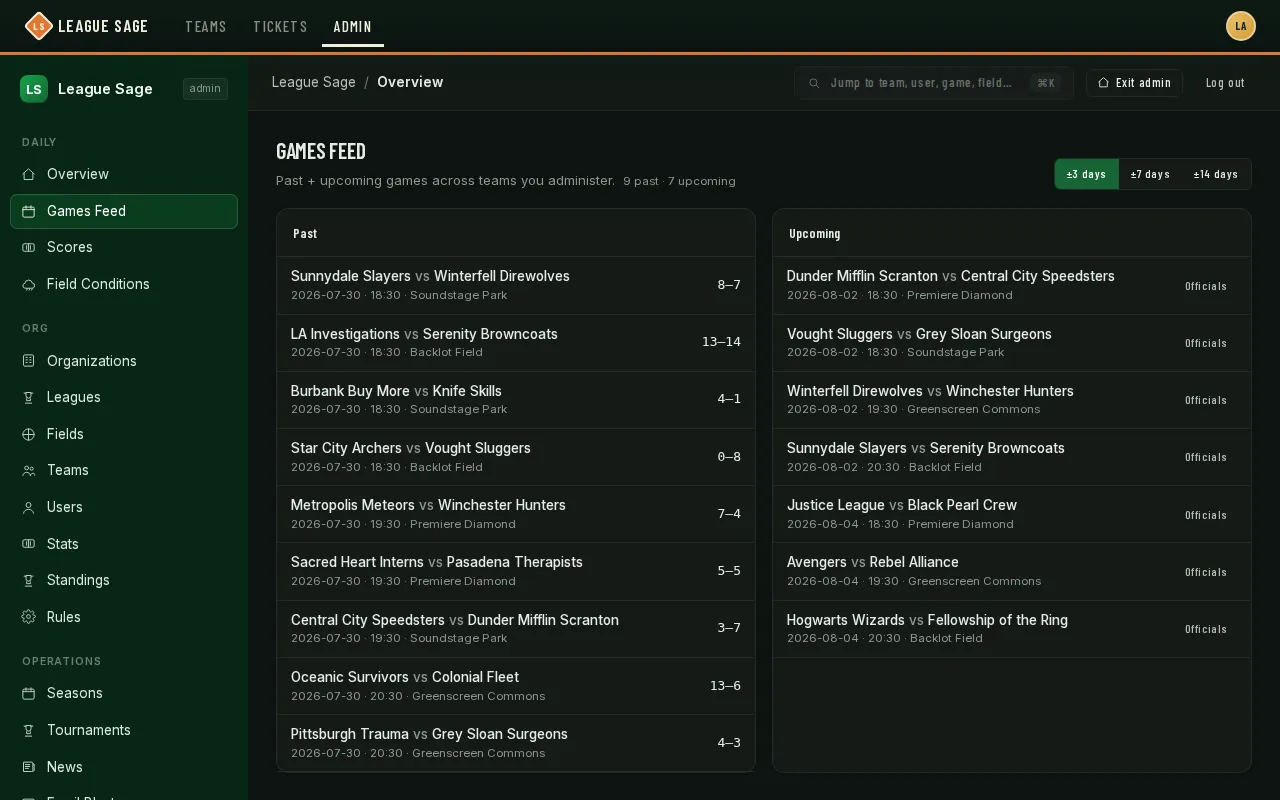Open Officials for Sunnydale Slayers vs Serenity Browncoats
1280x800 pixels.
coord(1206,457)
